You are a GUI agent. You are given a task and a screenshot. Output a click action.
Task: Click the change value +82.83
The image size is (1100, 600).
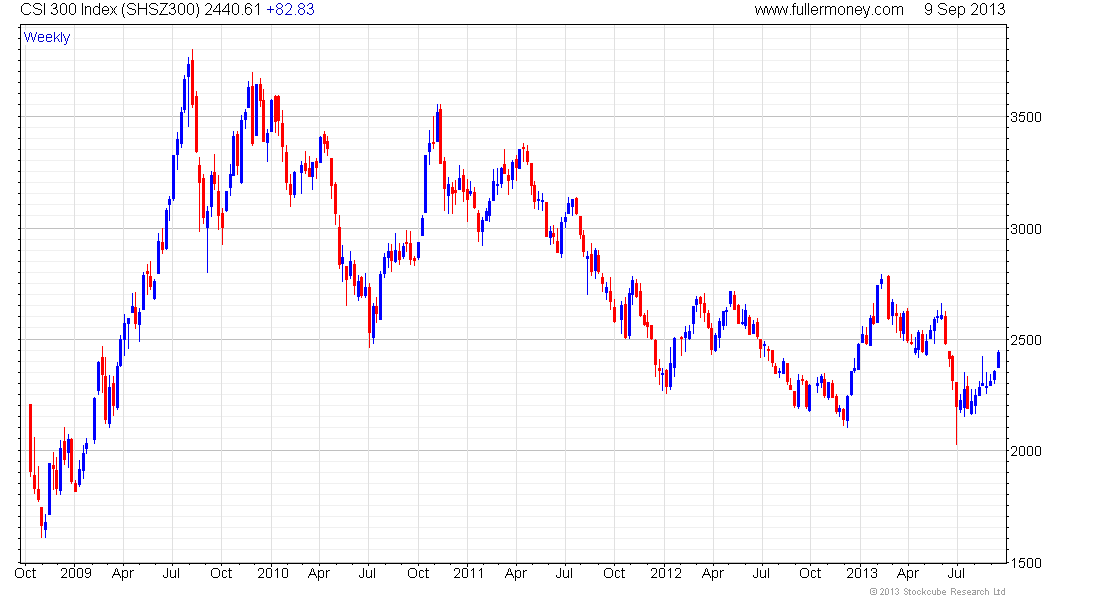pyautogui.click(x=290, y=10)
